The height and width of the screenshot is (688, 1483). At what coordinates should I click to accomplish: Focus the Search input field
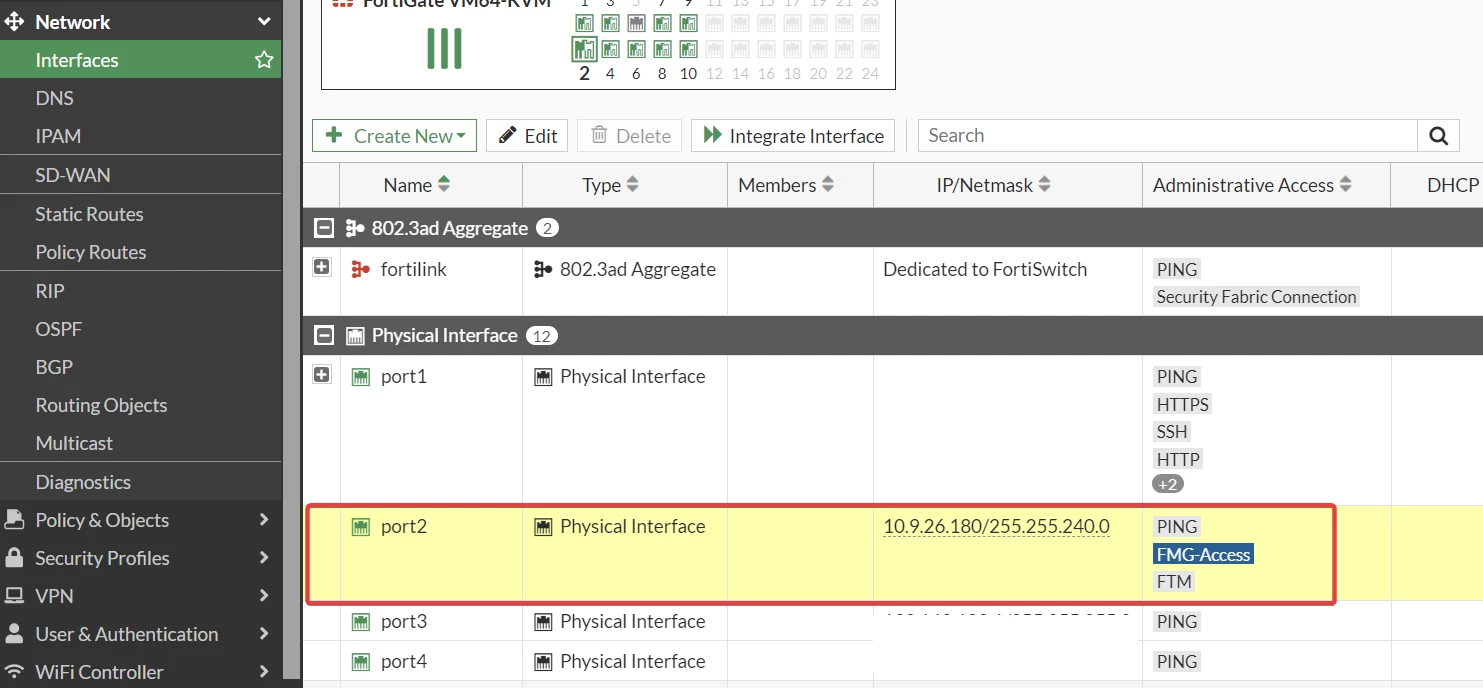pyautogui.click(x=1167, y=136)
